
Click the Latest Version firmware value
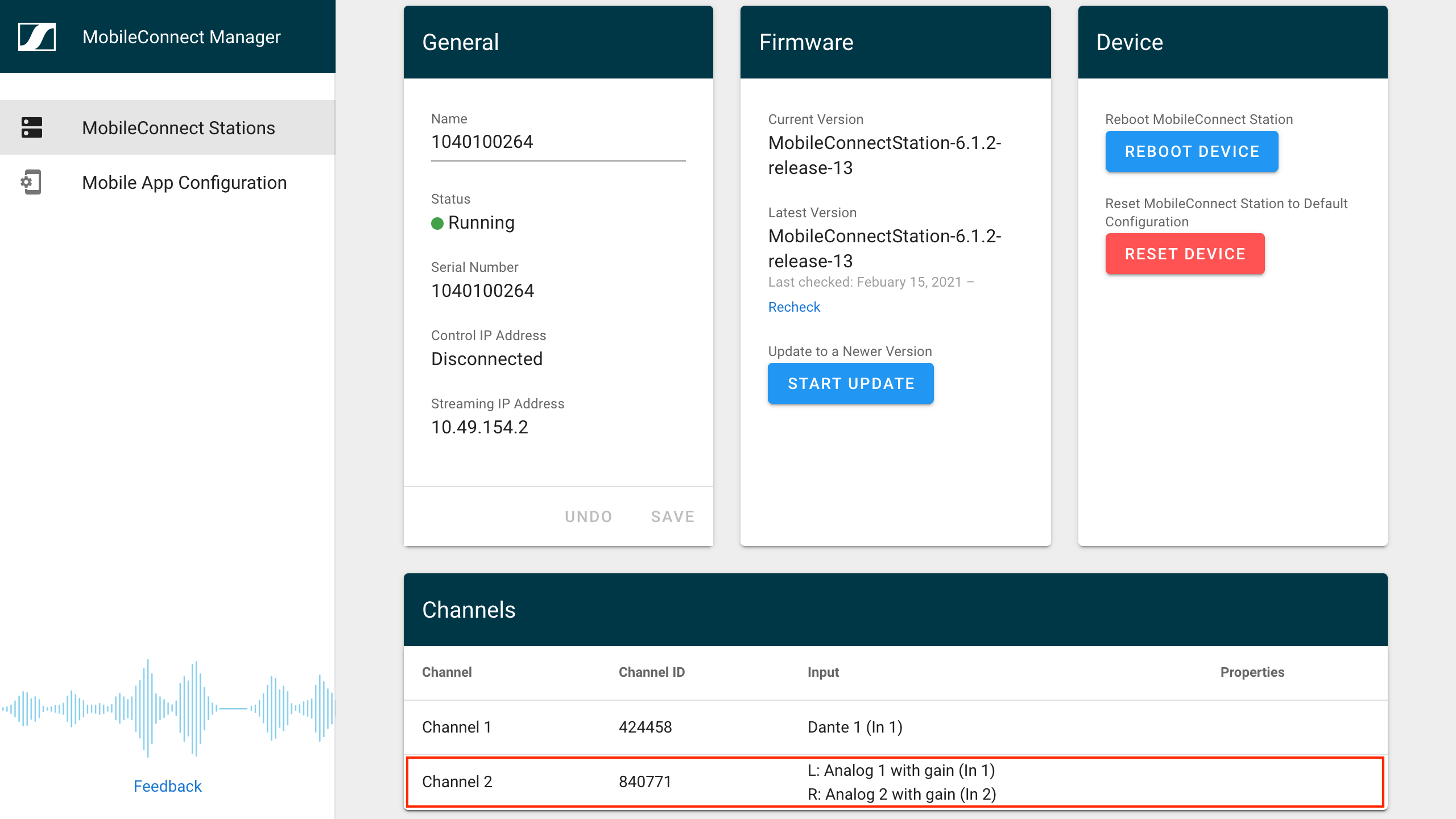[884, 249]
